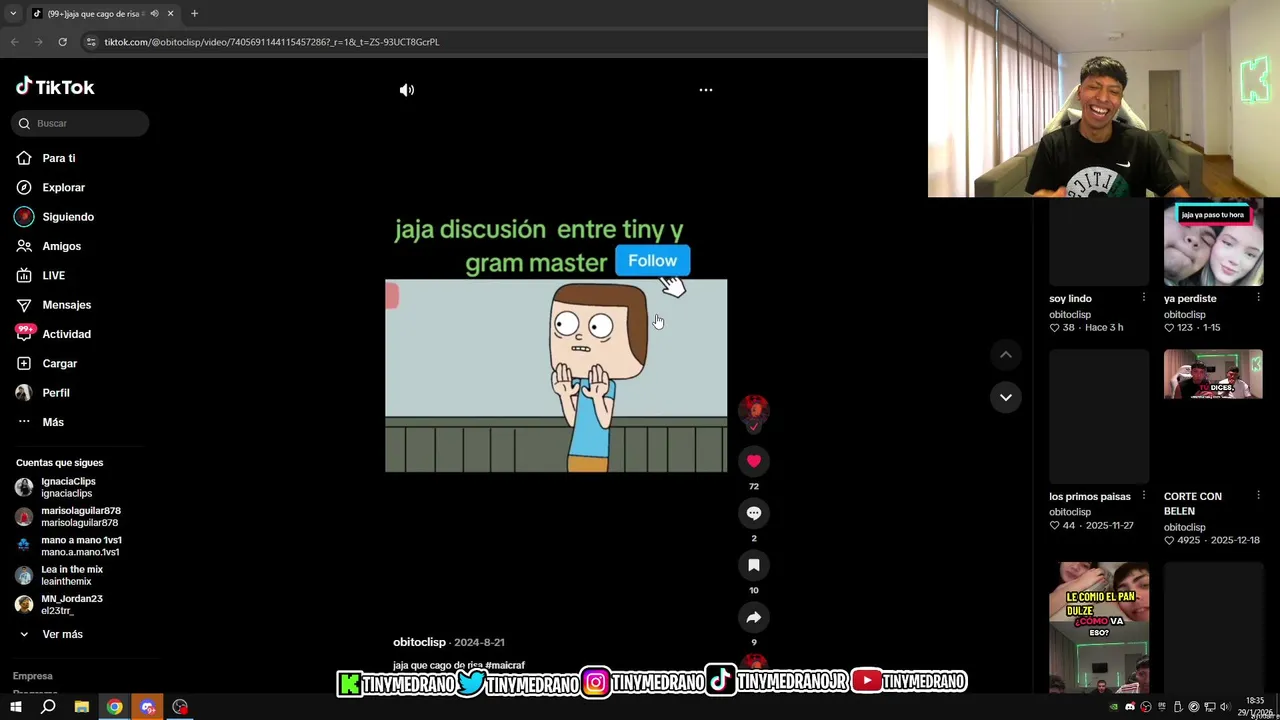The image size is (1280, 720).
Task: Open the LE COMIO EL PAN DULCE thumbnail
Action: (x=1099, y=626)
